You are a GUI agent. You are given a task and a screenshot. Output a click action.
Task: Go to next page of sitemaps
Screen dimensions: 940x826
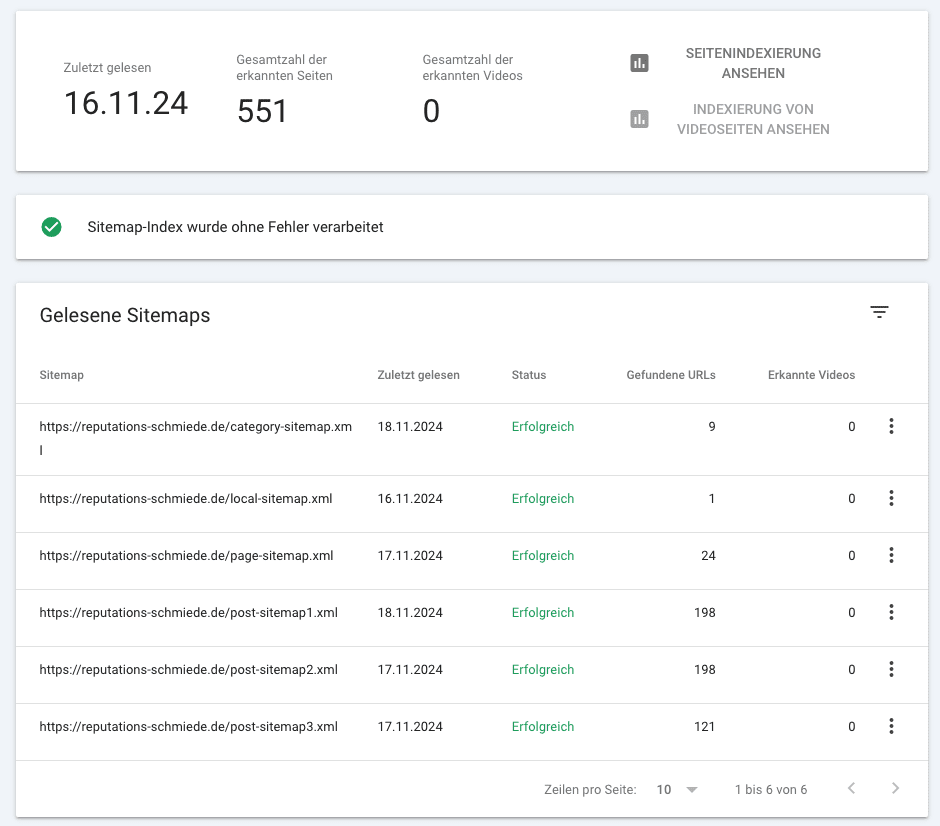(895, 788)
